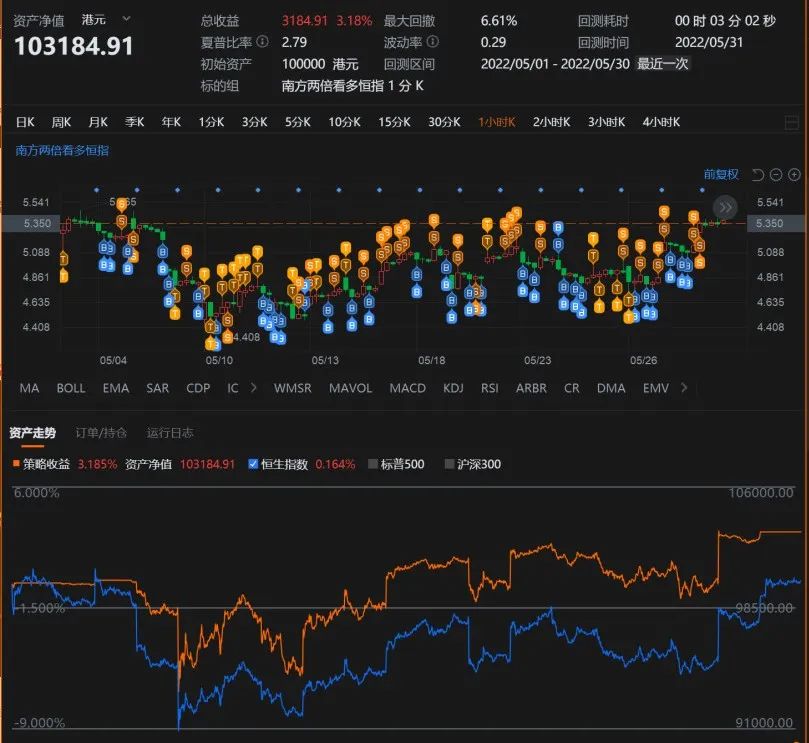Switch to the 订单/持仓 tab
Screen dimensions: 809x743
click(103, 433)
